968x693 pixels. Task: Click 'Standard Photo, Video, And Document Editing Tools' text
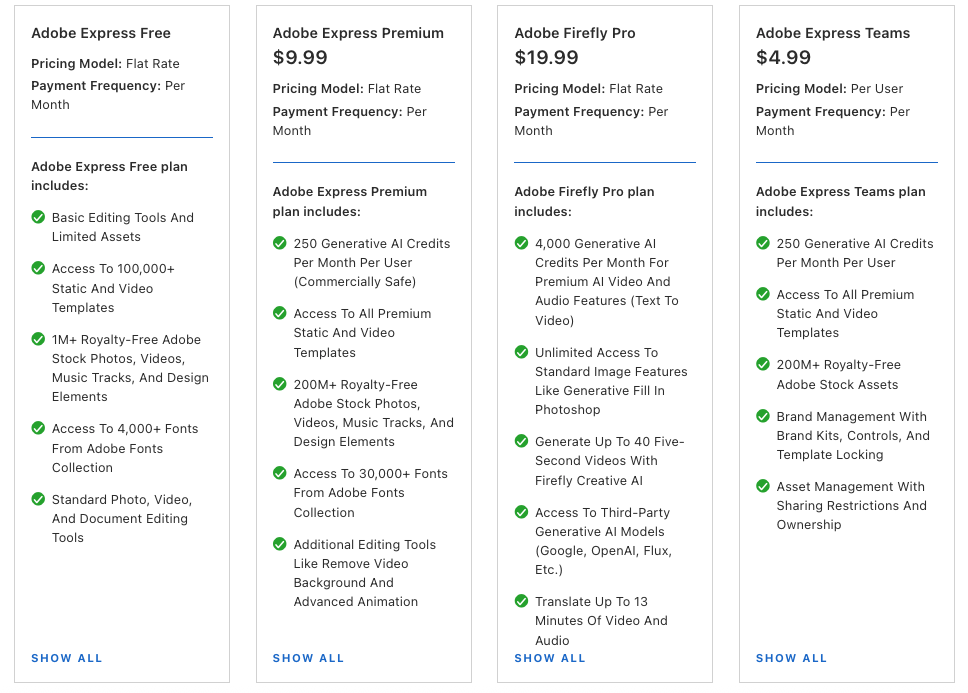pos(122,518)
